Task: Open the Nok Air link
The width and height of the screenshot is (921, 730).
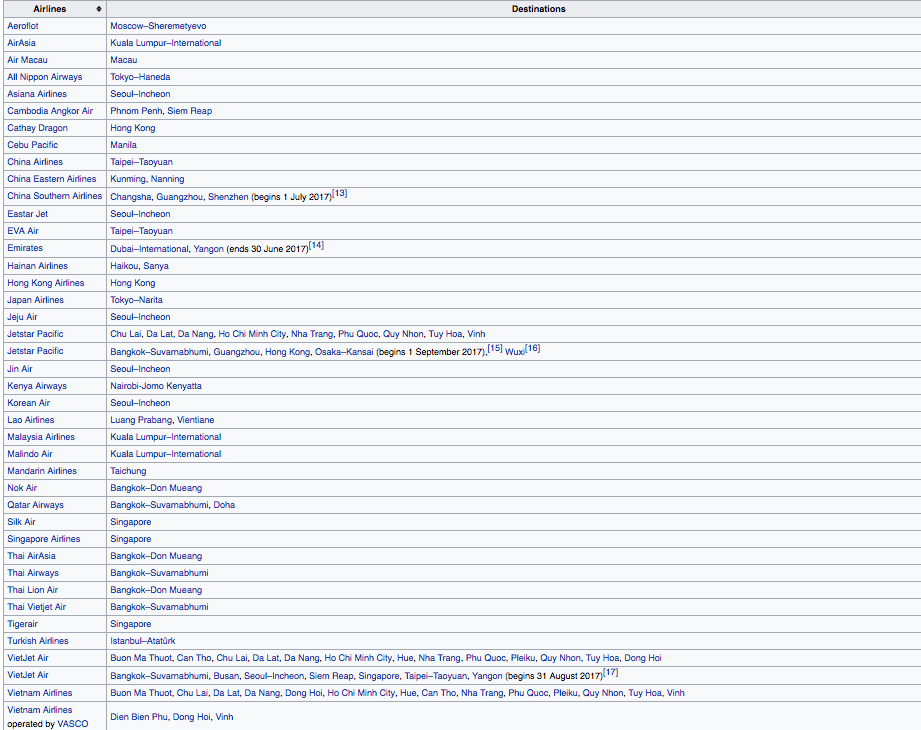Action: tap(22, 489)
